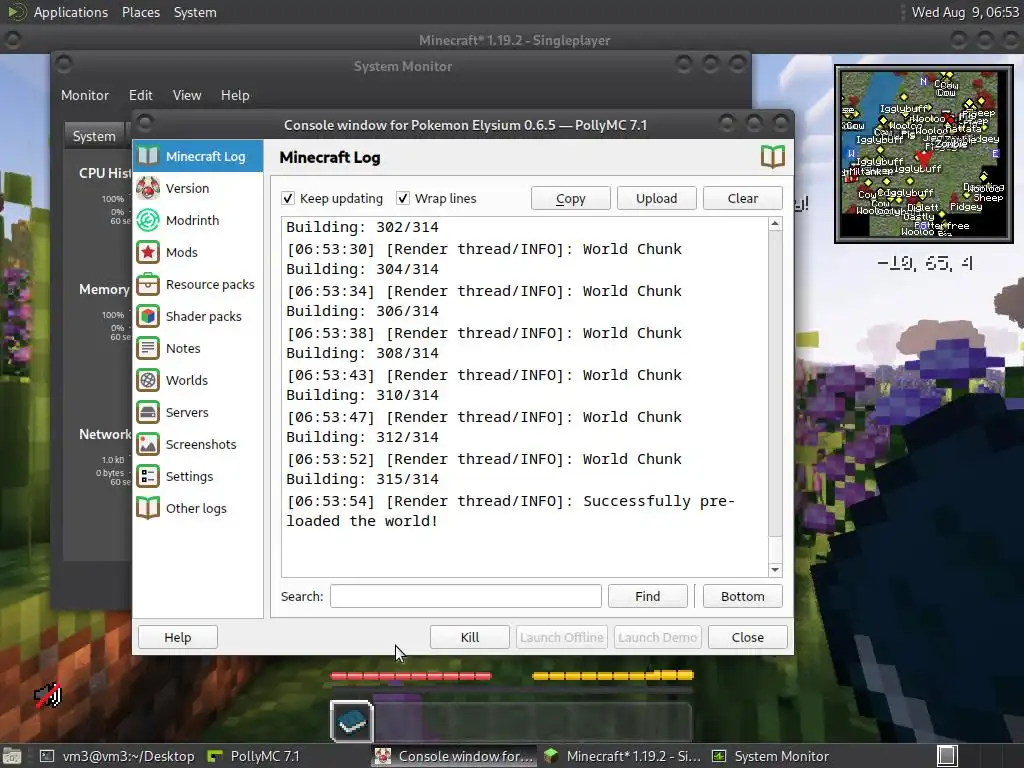Click the Modrinth sidebar icon

pyautogui.click(x=148, y=220)
